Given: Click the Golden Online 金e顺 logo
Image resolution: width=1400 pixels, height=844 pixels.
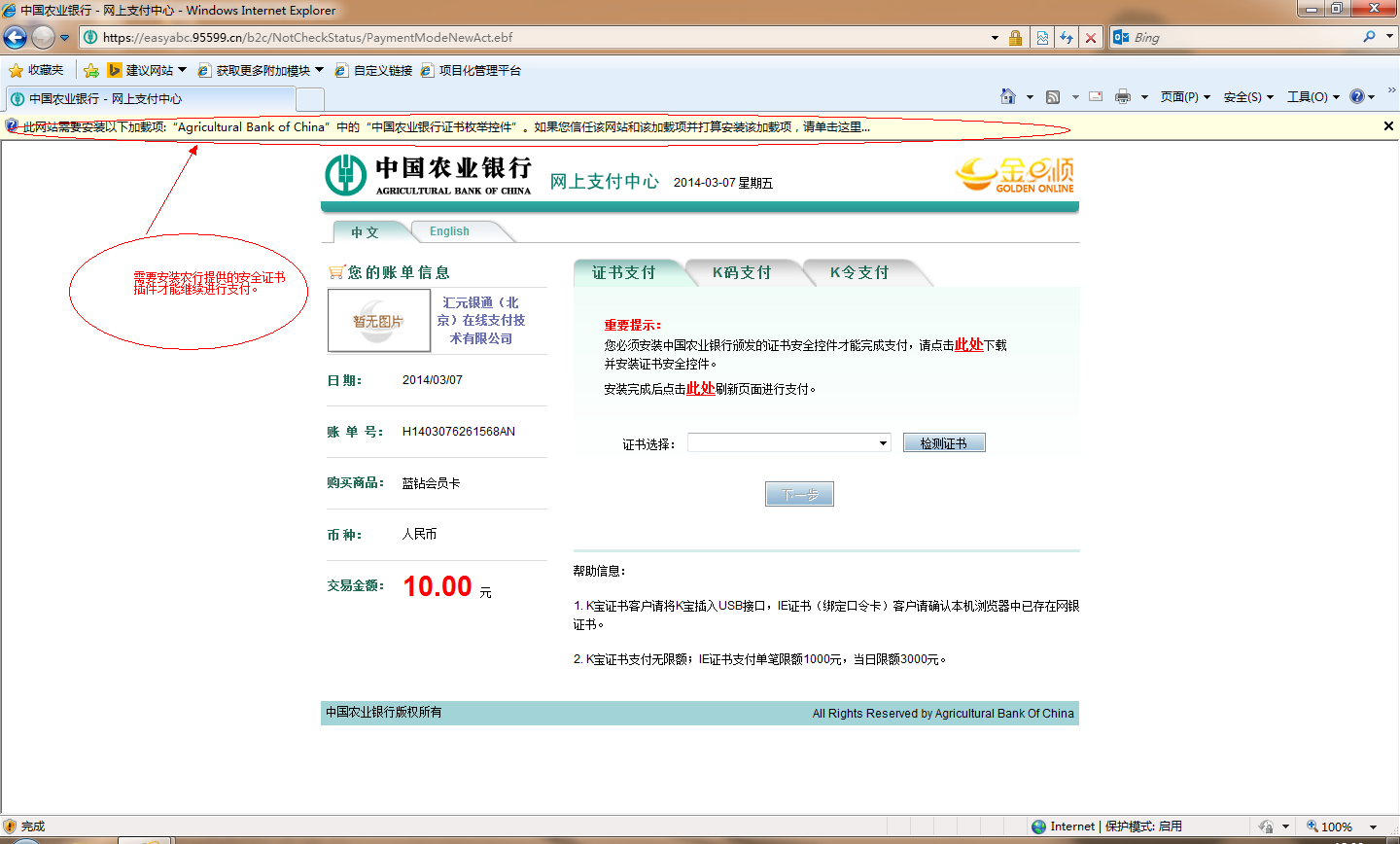Looking at the screenshot, I should pyautogui.click(x=1015, y=175).
